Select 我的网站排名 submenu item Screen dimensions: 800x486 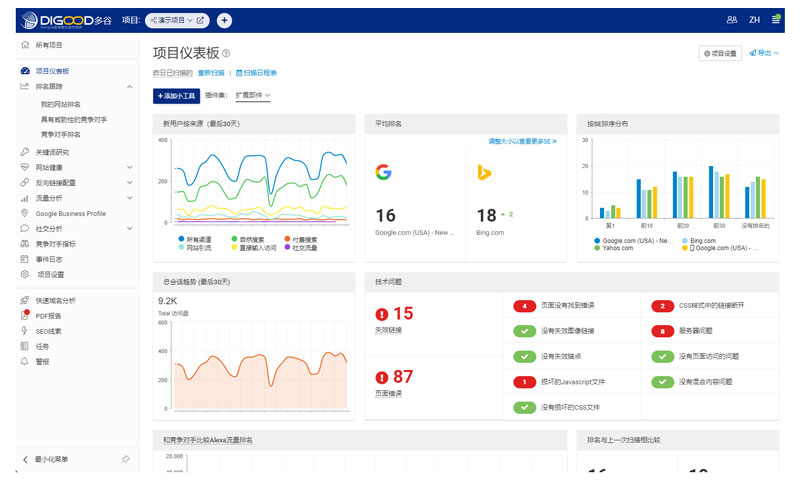point(61,104)
